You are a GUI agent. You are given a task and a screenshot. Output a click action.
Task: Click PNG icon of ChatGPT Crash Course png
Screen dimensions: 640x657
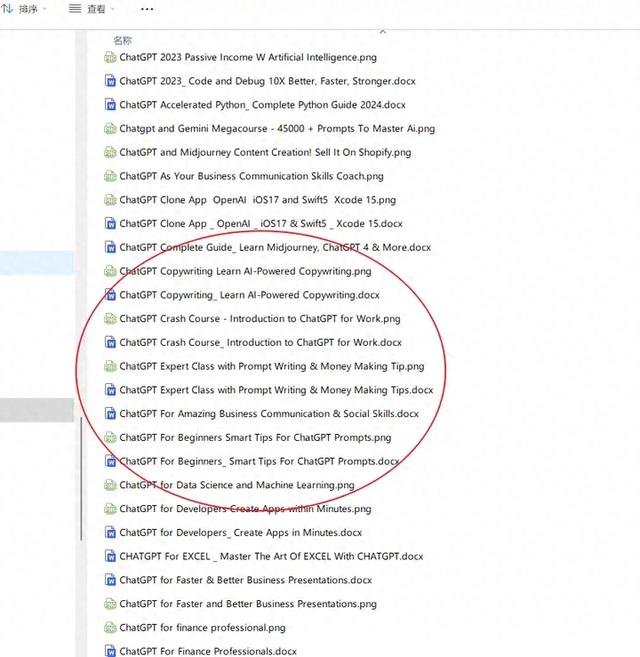click(x=110, y=318)
